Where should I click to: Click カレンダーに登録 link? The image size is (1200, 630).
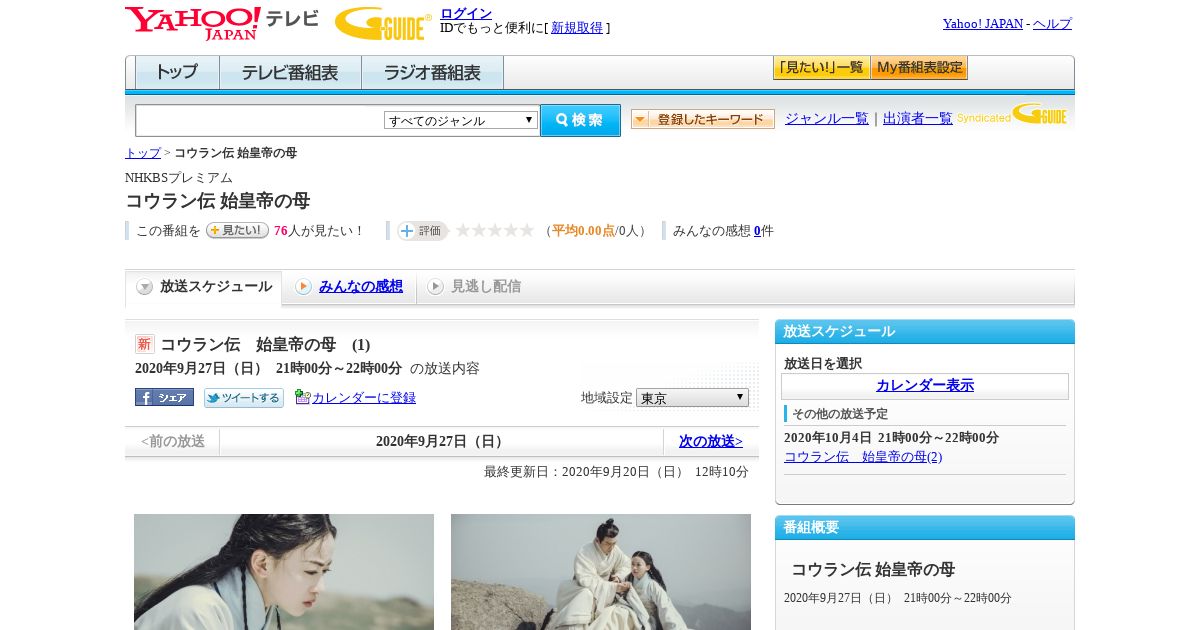(x=364, y=398)
